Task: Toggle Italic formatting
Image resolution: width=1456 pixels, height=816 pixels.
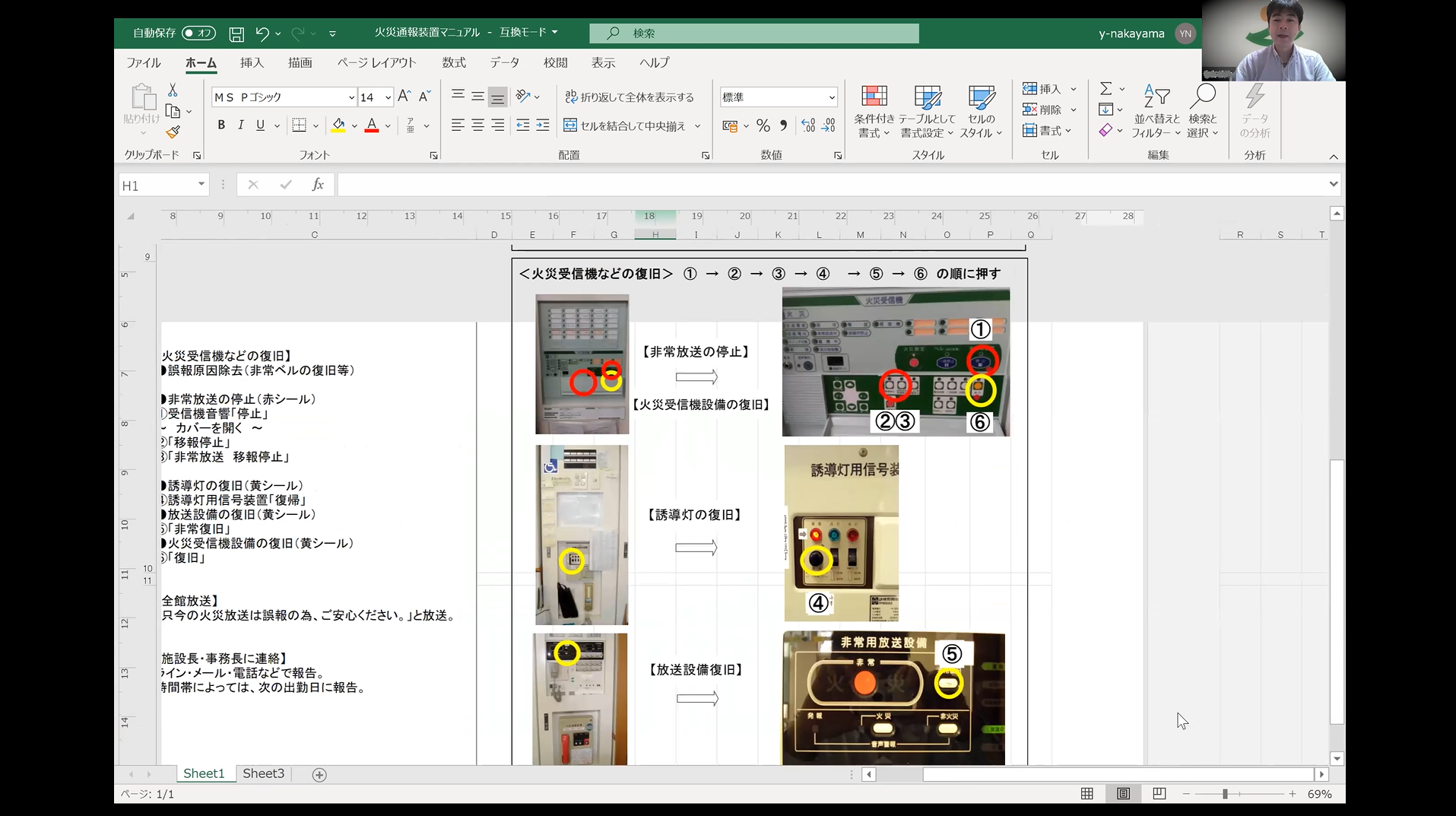Action: [x=241, y=125]
